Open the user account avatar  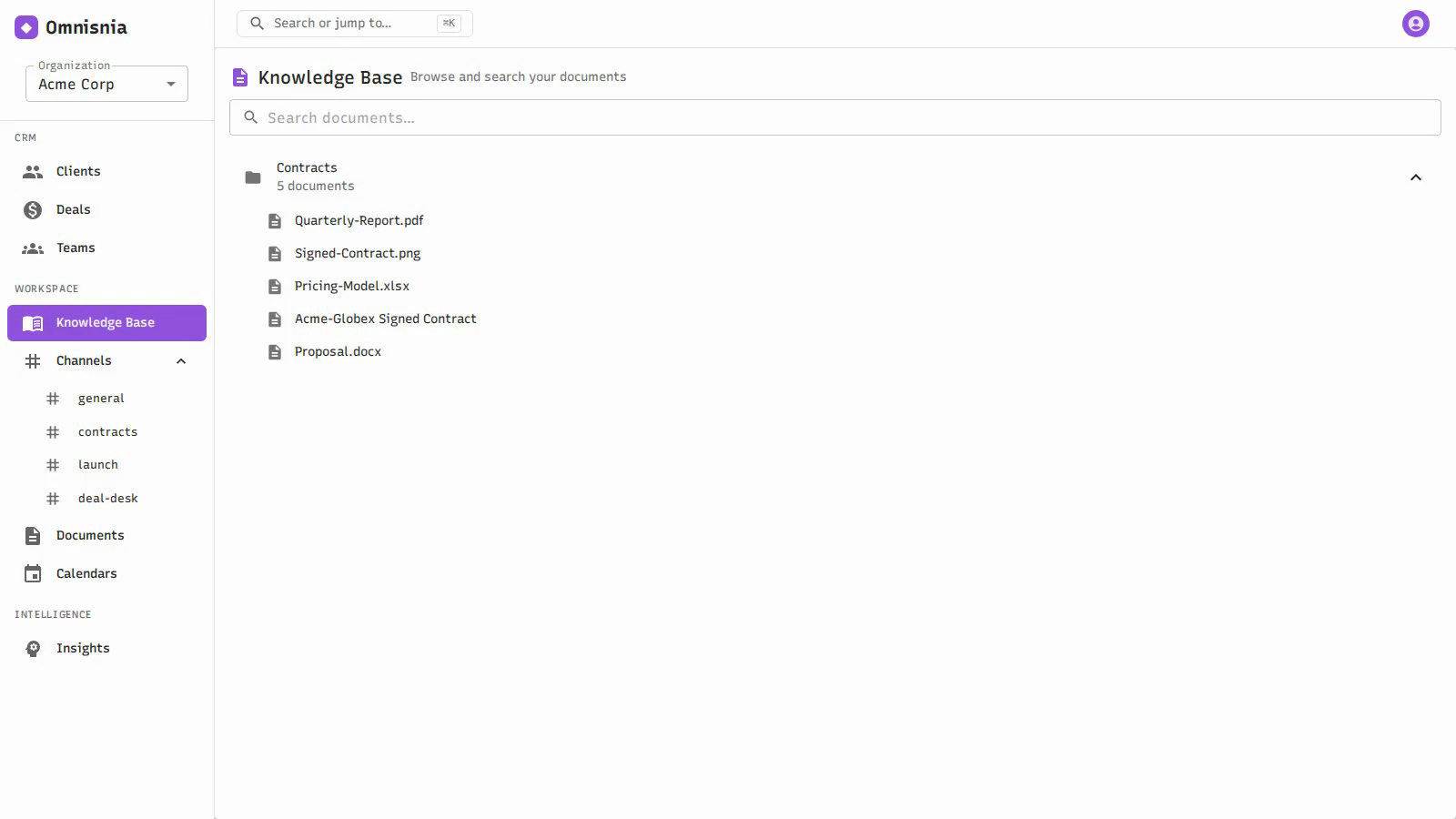click(x=1416, y=24)
